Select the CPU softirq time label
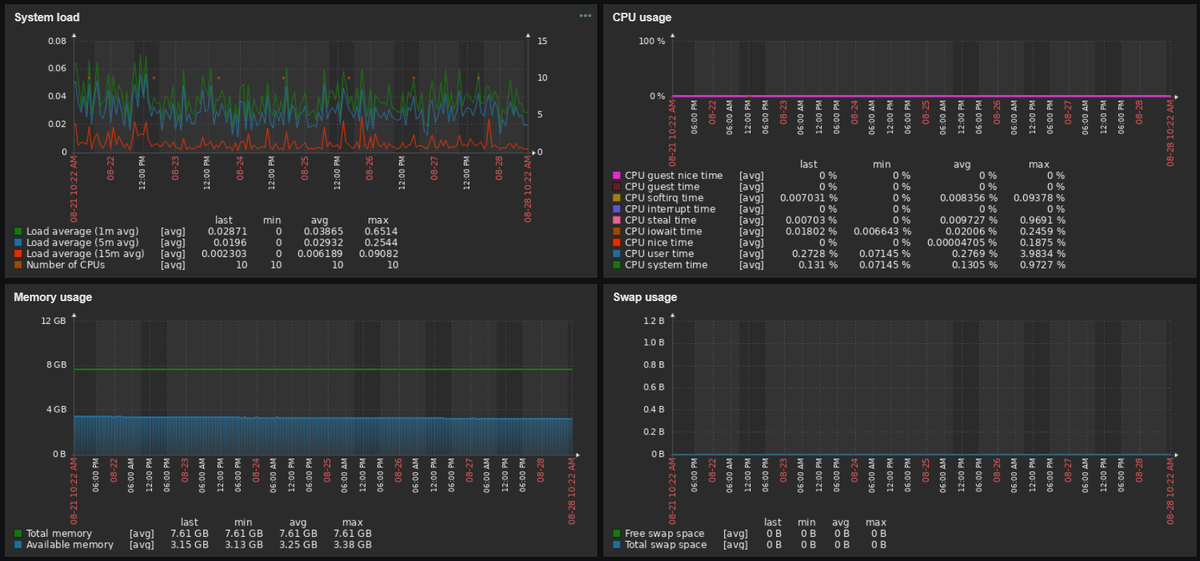1200x561 pixels. point(664,198)
